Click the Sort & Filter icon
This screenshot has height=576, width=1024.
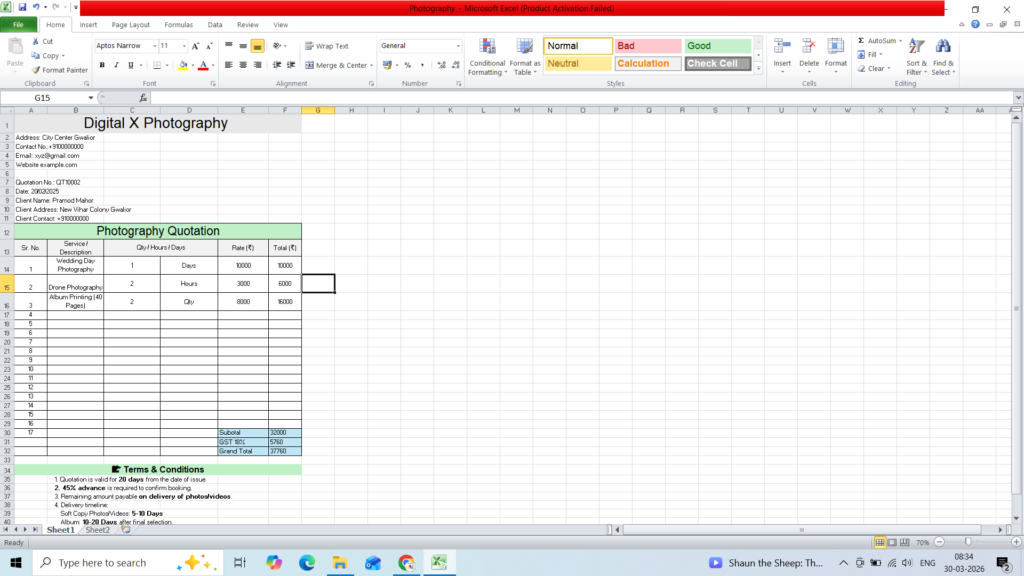point(916,47)
